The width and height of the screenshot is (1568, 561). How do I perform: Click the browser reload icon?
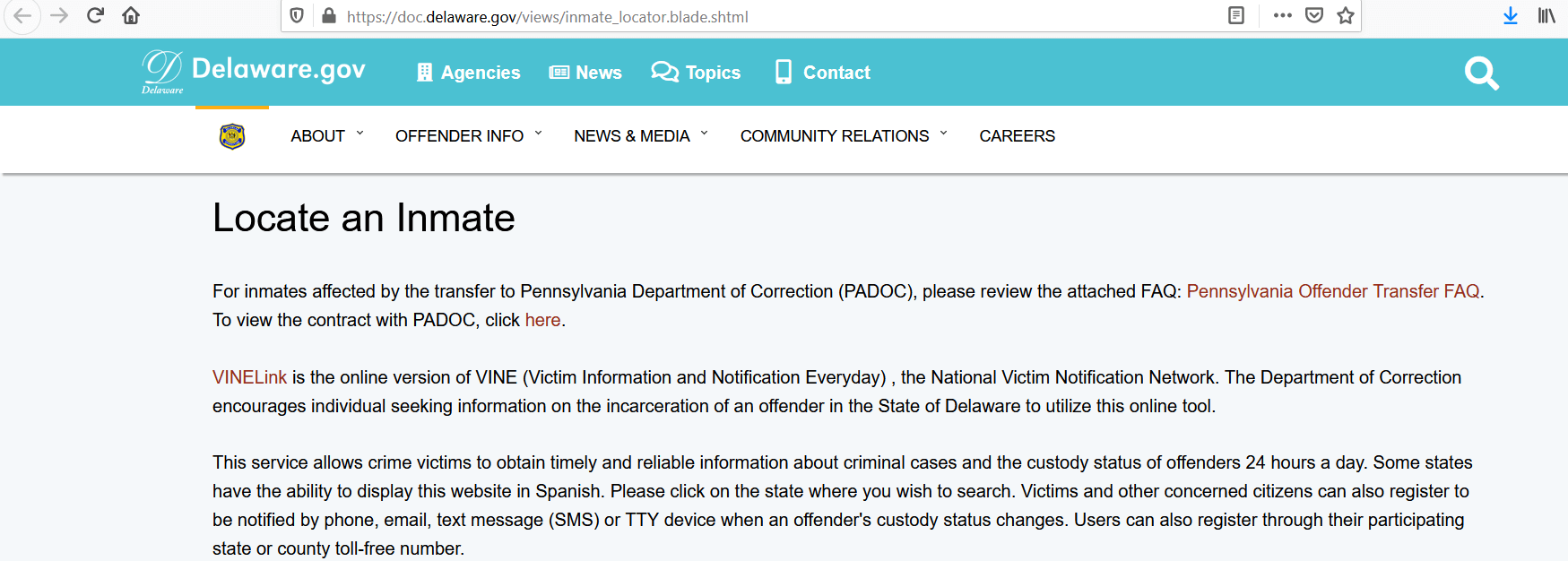pos(95,16)
